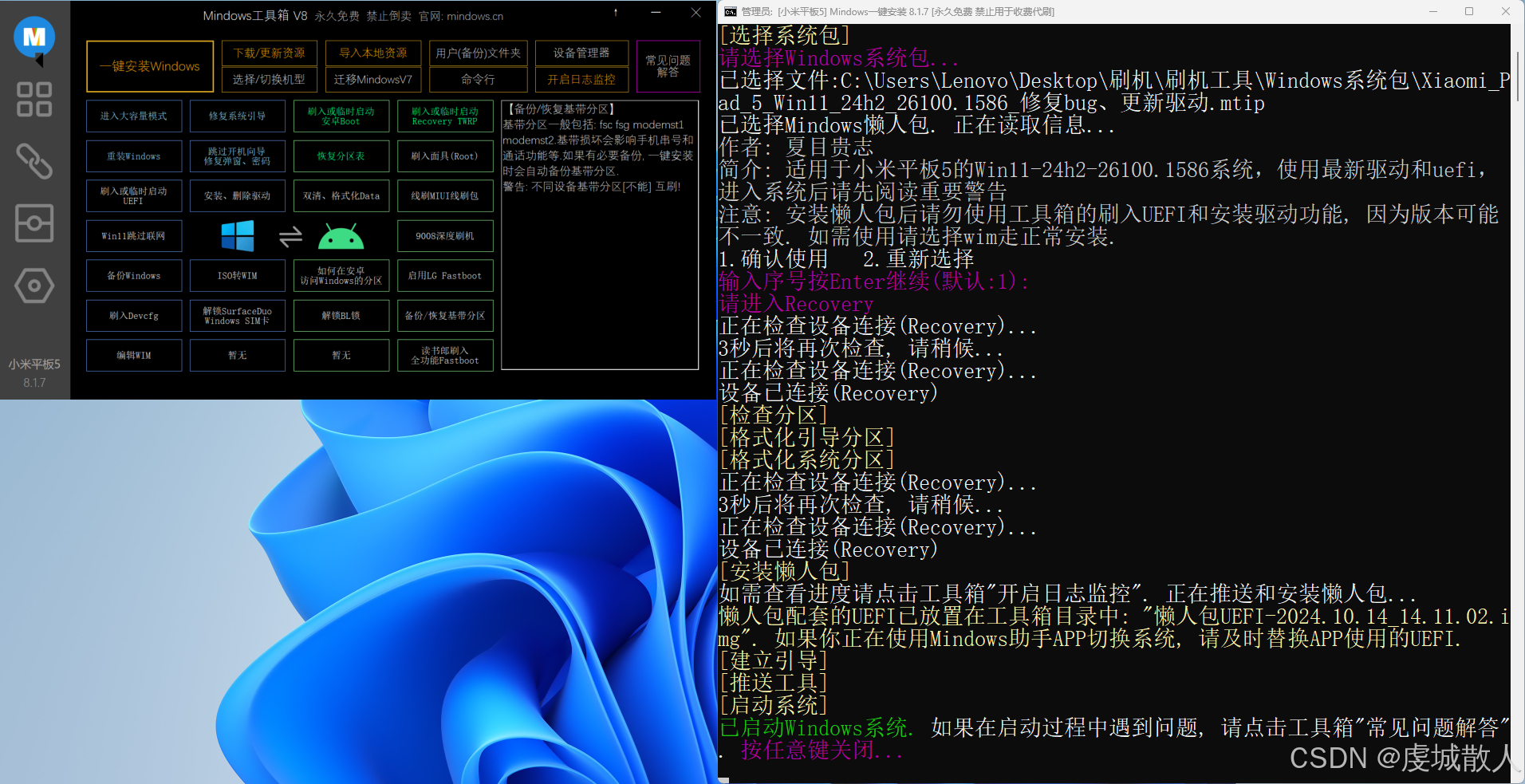Click the pin icon in Mindows title bar

pyautogui.click(x=615, y=13)
